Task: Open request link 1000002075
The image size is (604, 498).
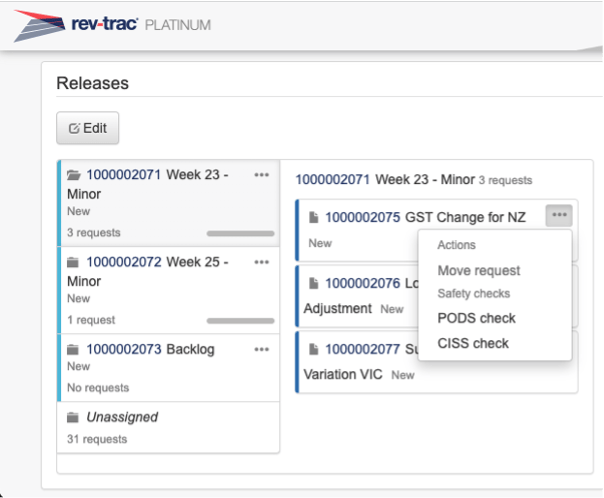Action: tap(362, 216)
